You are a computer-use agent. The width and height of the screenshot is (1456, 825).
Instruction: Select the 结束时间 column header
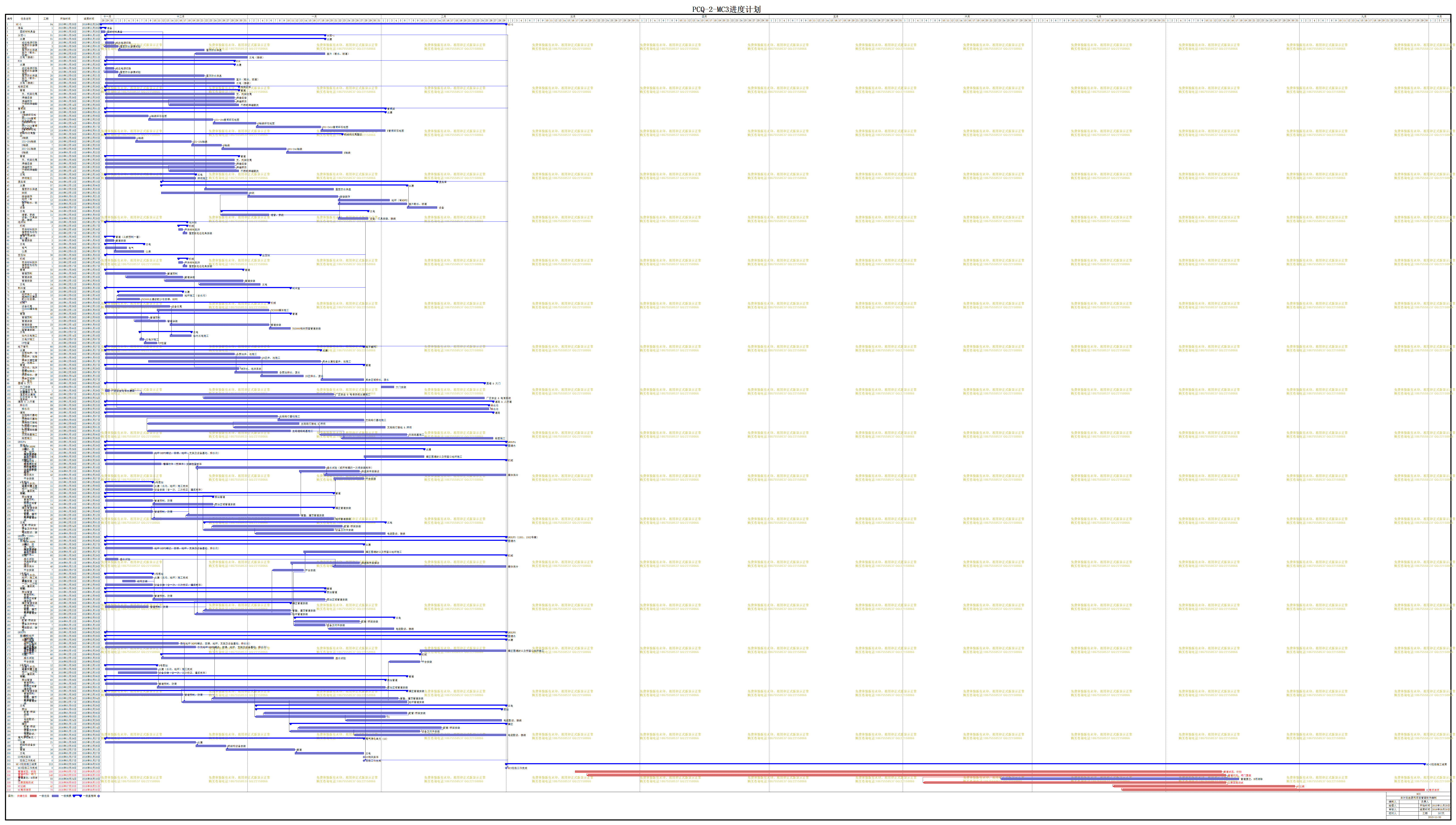tap(89, 19)
